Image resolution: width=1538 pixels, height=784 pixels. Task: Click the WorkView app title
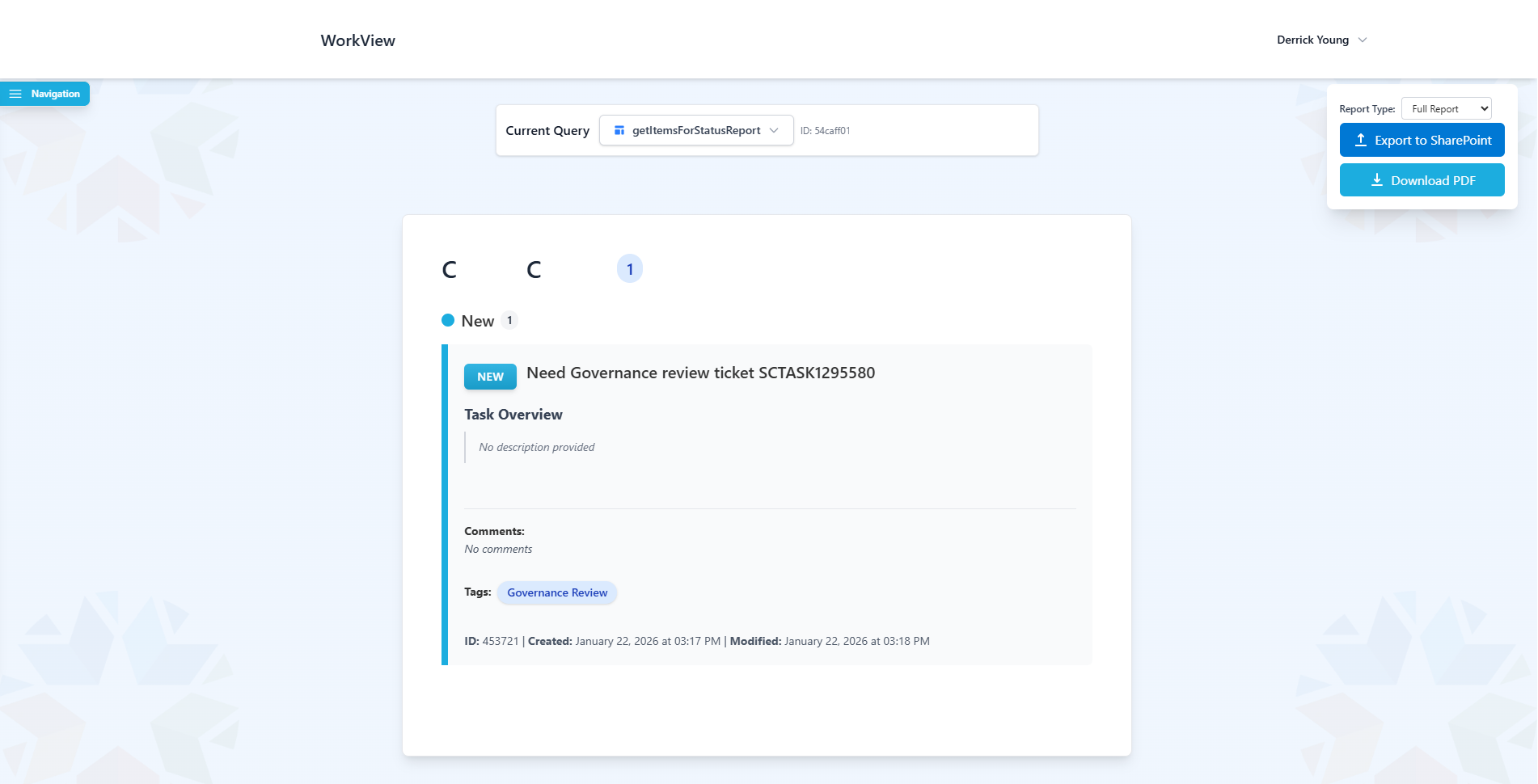click(357, 40)
